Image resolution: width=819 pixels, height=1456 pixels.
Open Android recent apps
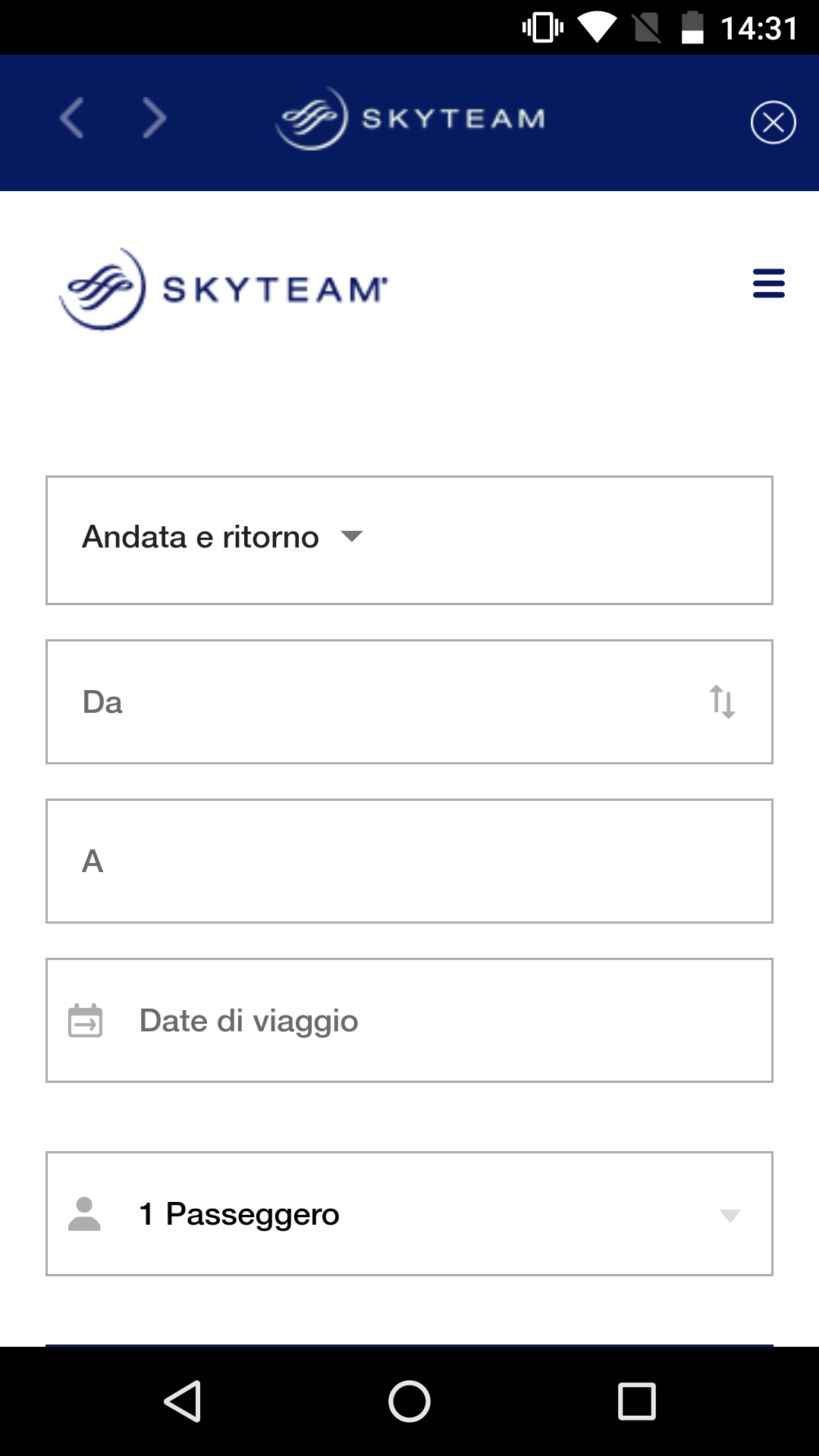637,1401
